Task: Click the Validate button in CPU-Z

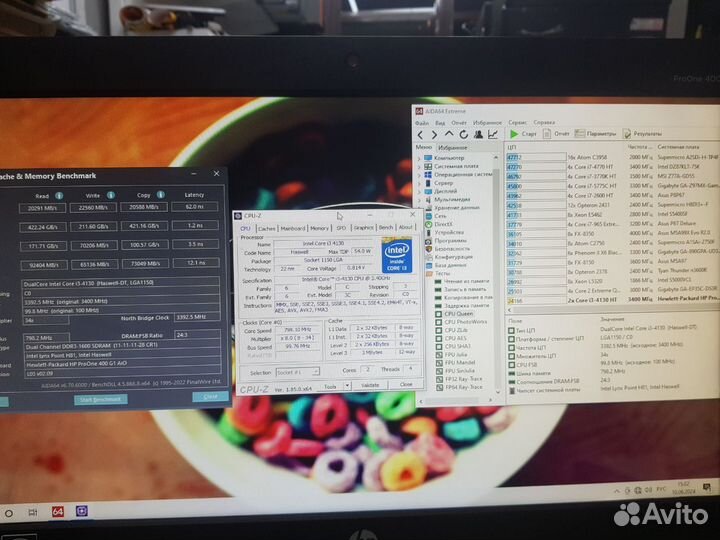Action: coord(370,385)
